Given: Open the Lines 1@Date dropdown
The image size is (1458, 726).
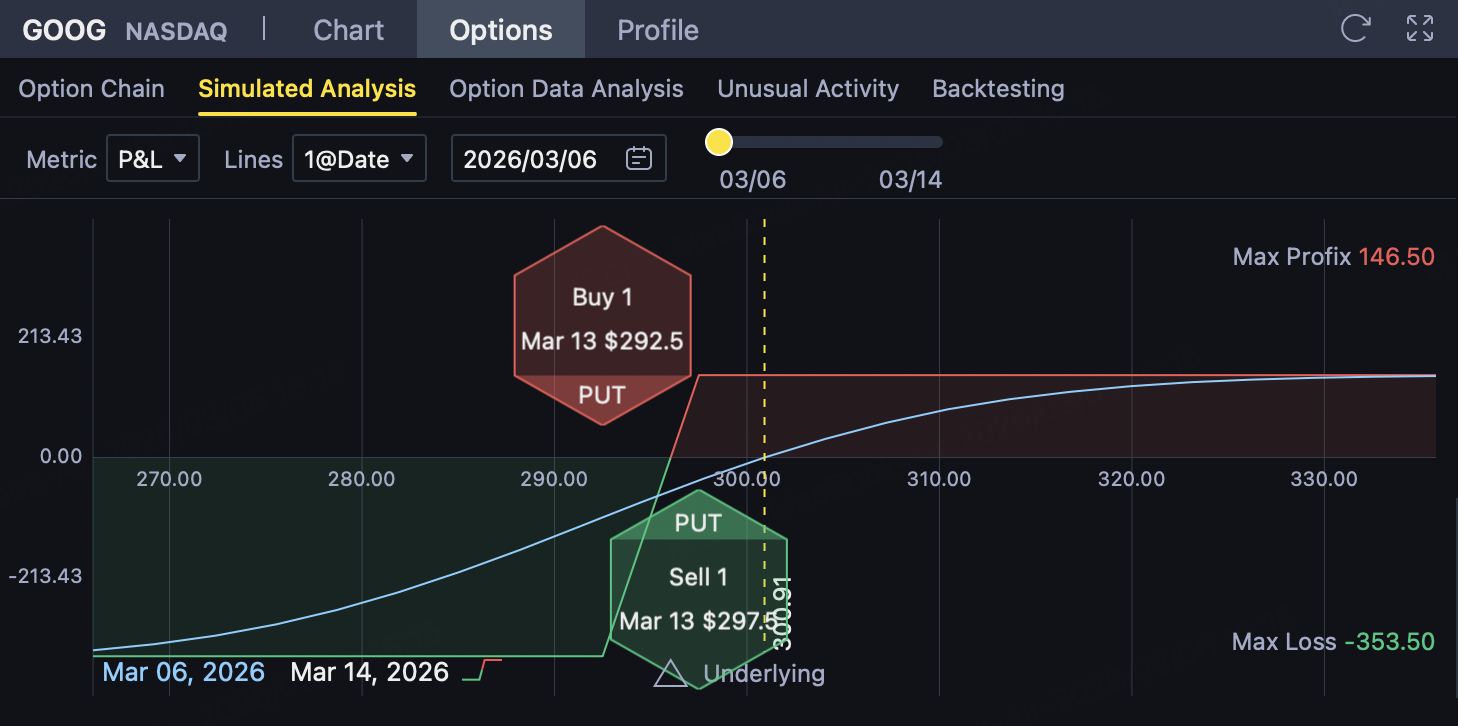Looking at the screenshot, I should click(x=359, y=159).
